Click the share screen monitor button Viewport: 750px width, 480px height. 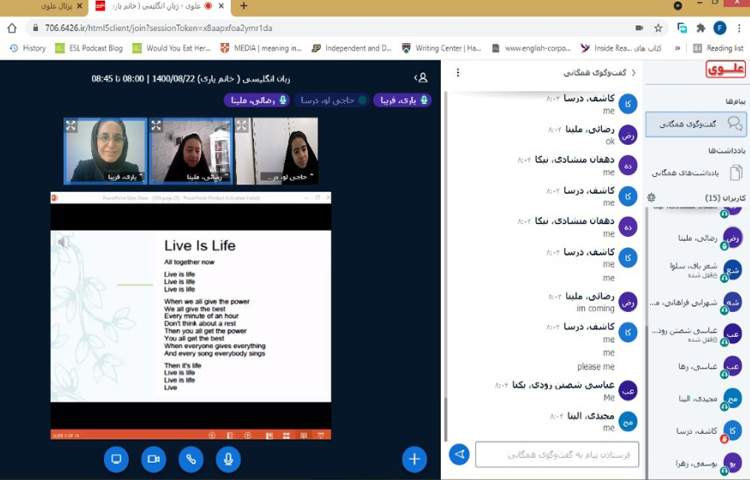115,459
